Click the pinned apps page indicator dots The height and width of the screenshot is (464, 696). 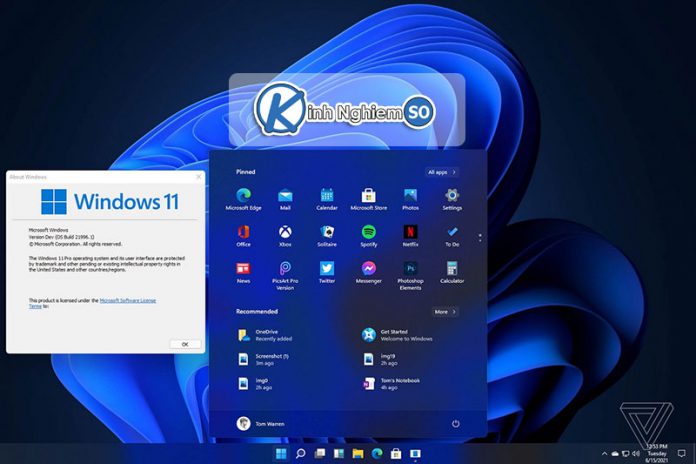480,238
